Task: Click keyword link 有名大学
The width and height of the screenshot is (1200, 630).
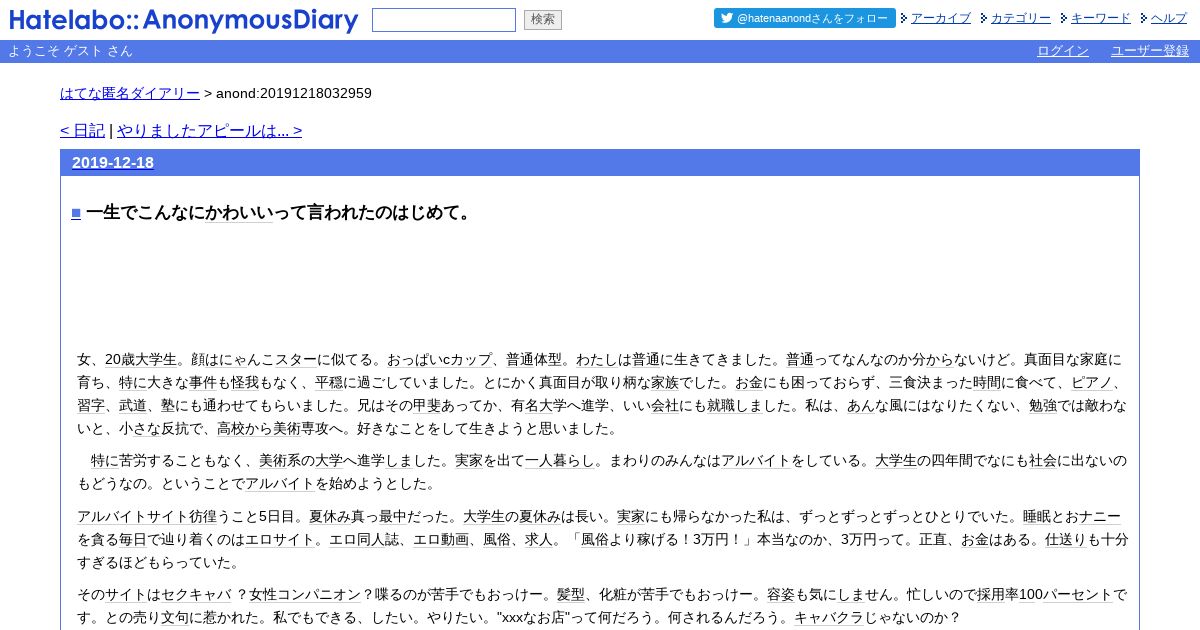Action: 539,405
